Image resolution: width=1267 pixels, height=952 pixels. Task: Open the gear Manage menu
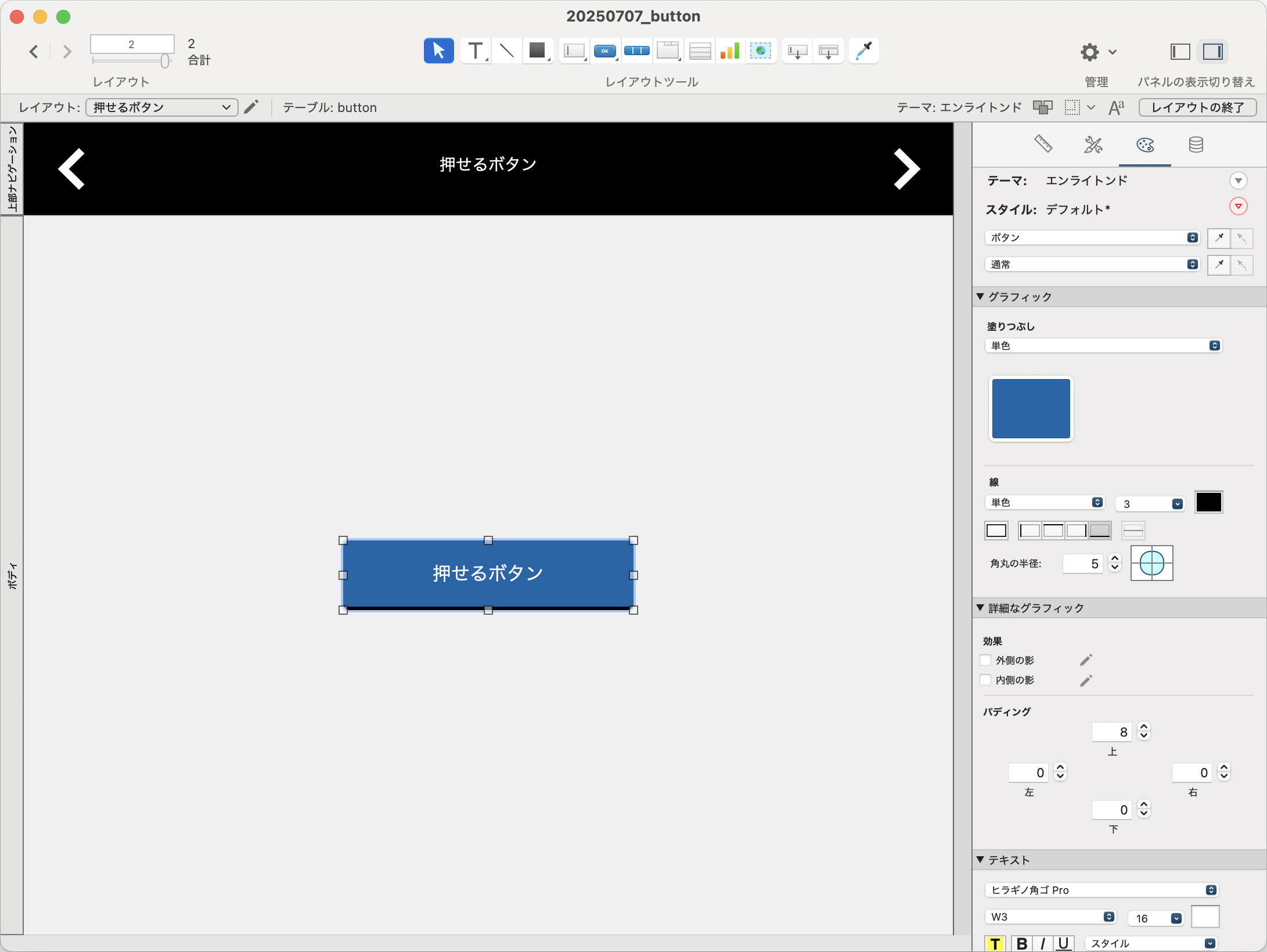(x=1097, y=52)
